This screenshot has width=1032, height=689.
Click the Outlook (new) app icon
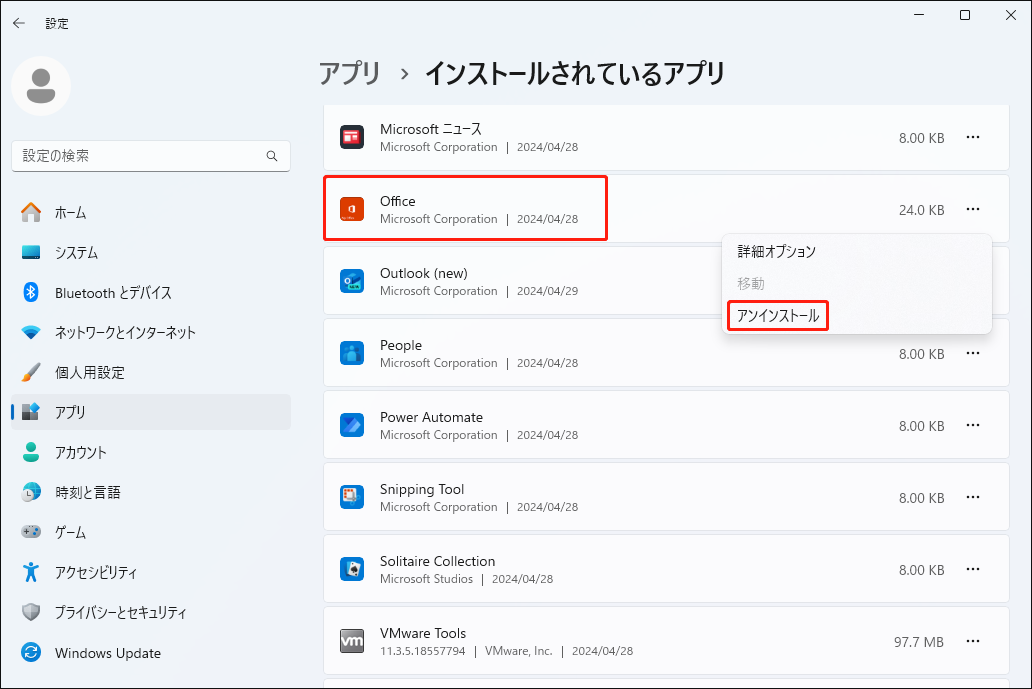click(352, 281)
